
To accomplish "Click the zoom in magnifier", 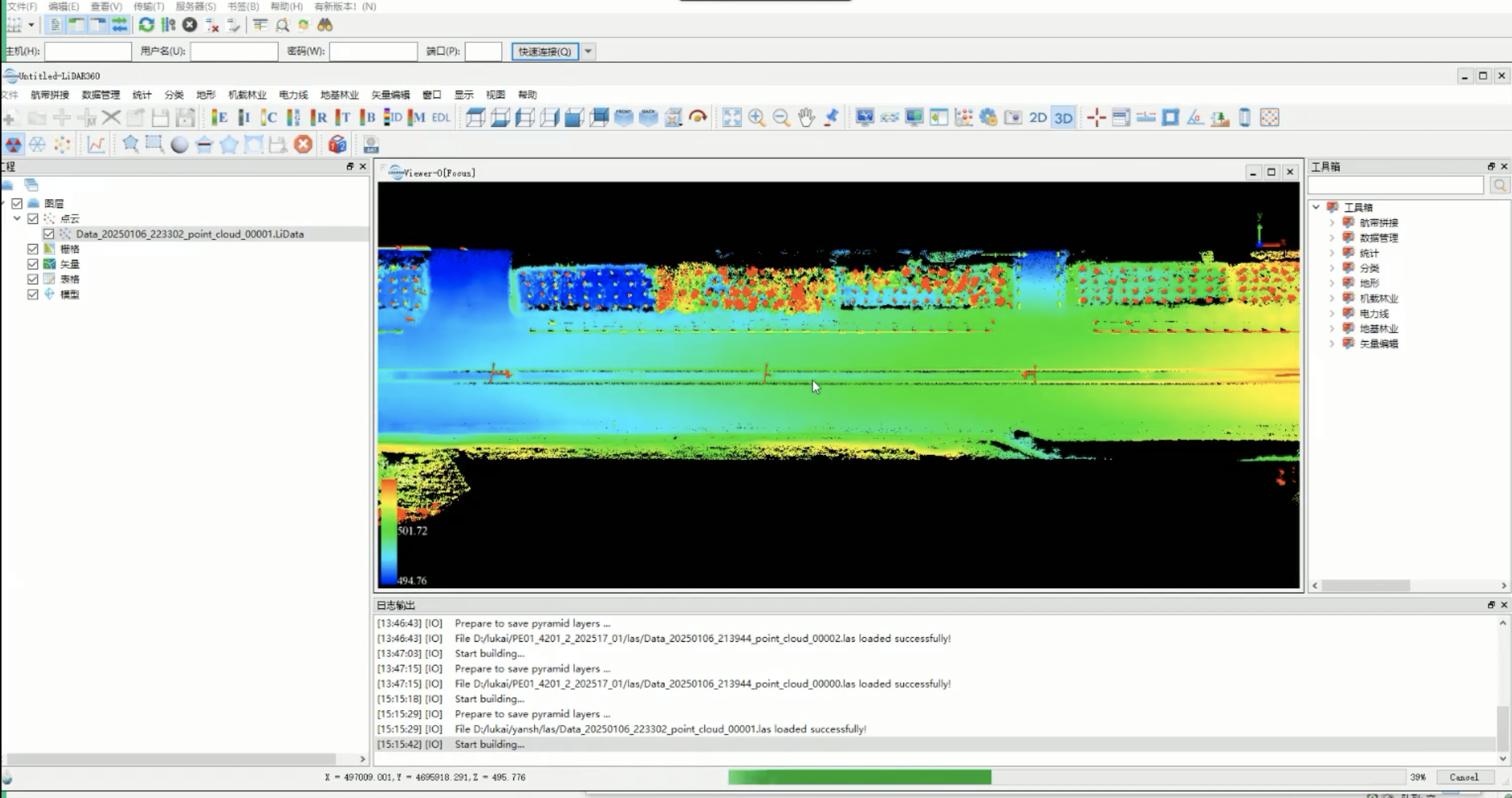I will pyautogui.click(x=756, y=117).
